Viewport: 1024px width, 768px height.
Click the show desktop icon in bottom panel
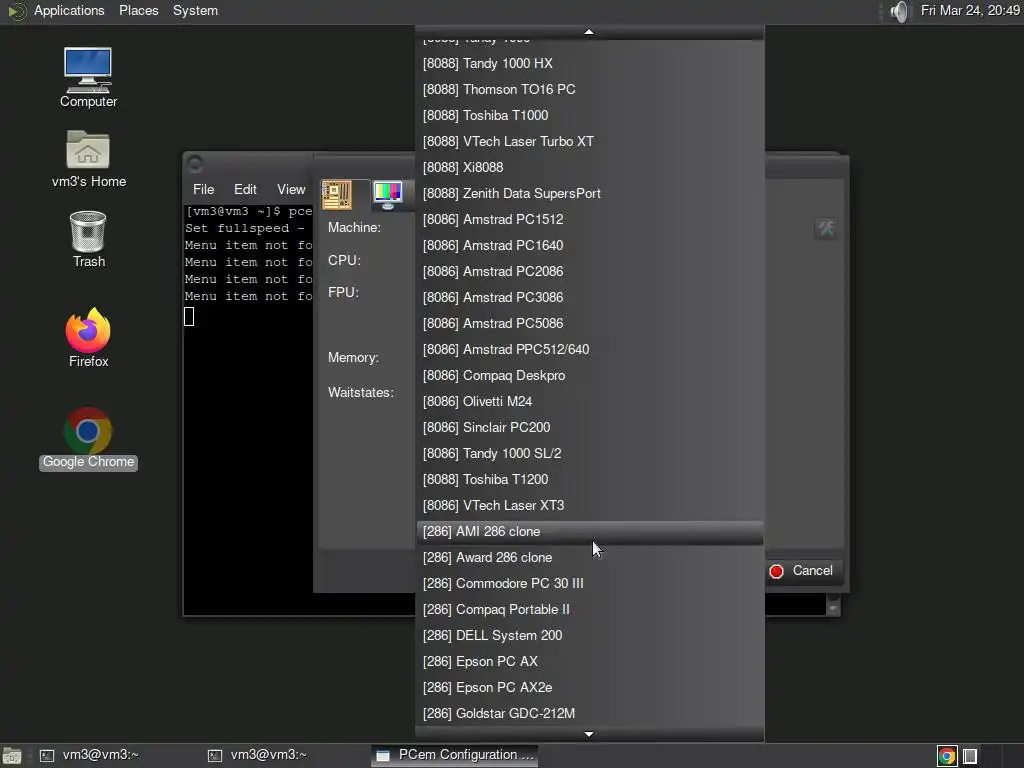click(x=11, y=756)
